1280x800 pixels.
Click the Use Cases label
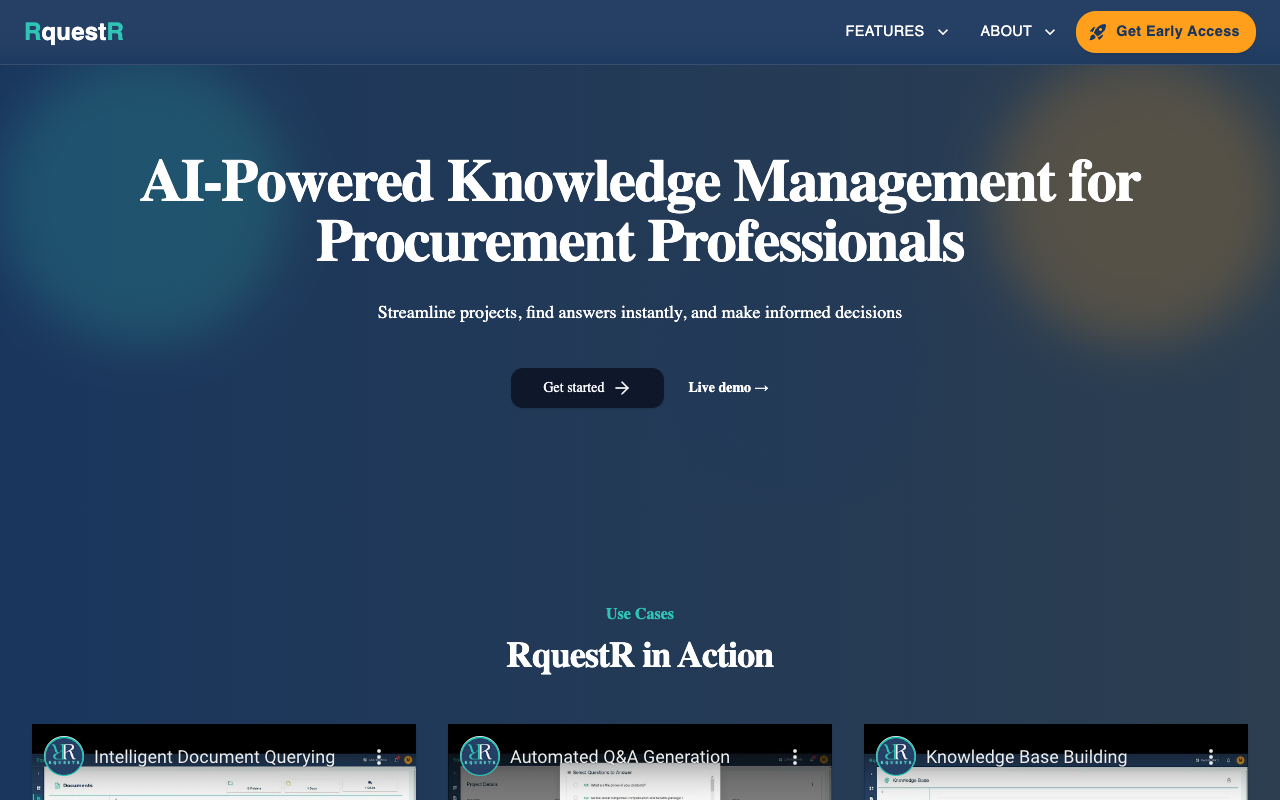(x=640, y=614)
